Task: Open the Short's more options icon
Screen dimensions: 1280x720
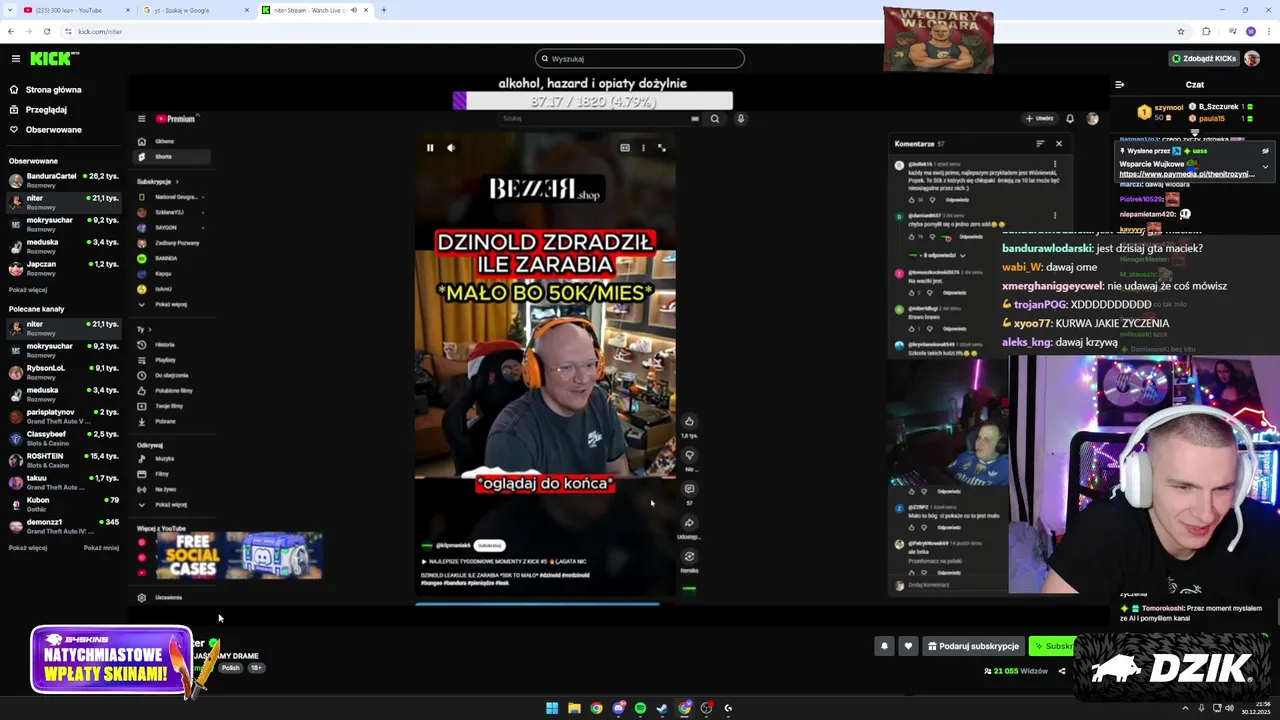Action: 643,148
